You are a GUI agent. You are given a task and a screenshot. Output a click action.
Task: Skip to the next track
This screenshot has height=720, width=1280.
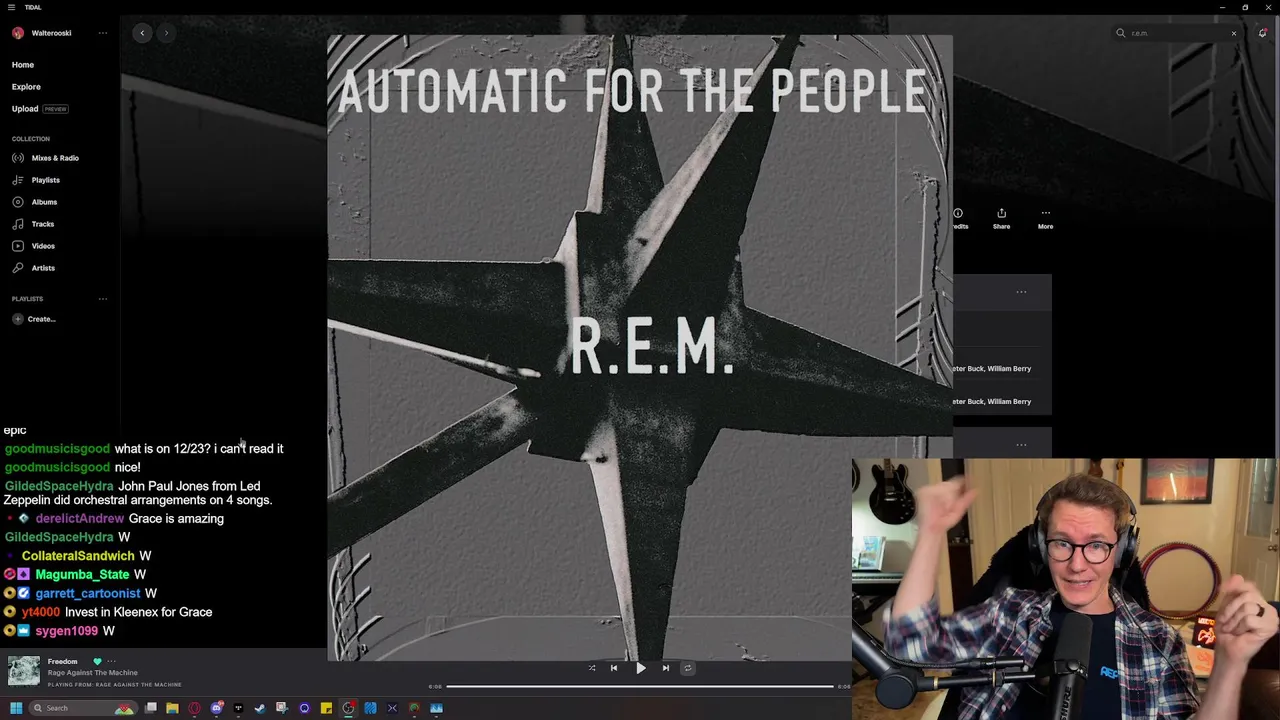tap(666, 668)
